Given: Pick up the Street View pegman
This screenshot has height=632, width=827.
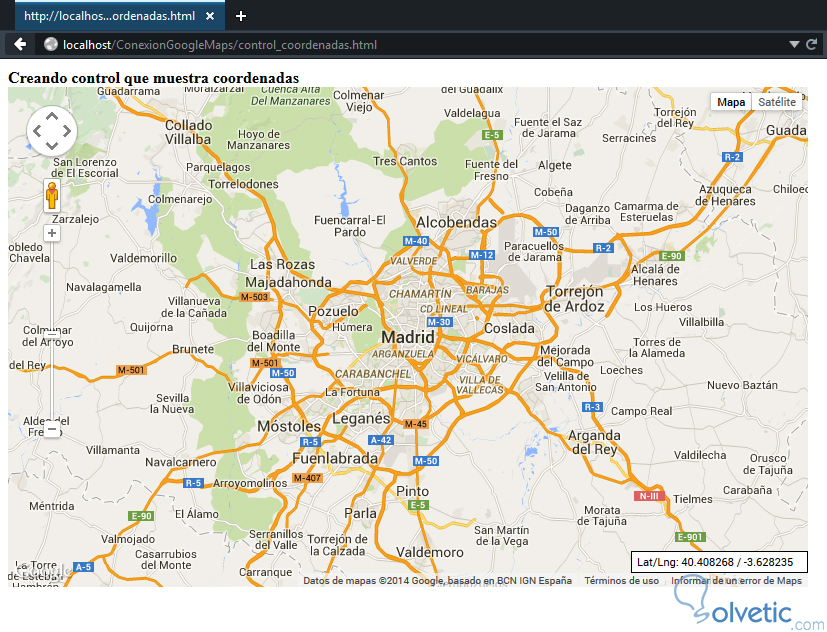Looking at the screenshot, I should pyautogui.click(x=52, y=196).
